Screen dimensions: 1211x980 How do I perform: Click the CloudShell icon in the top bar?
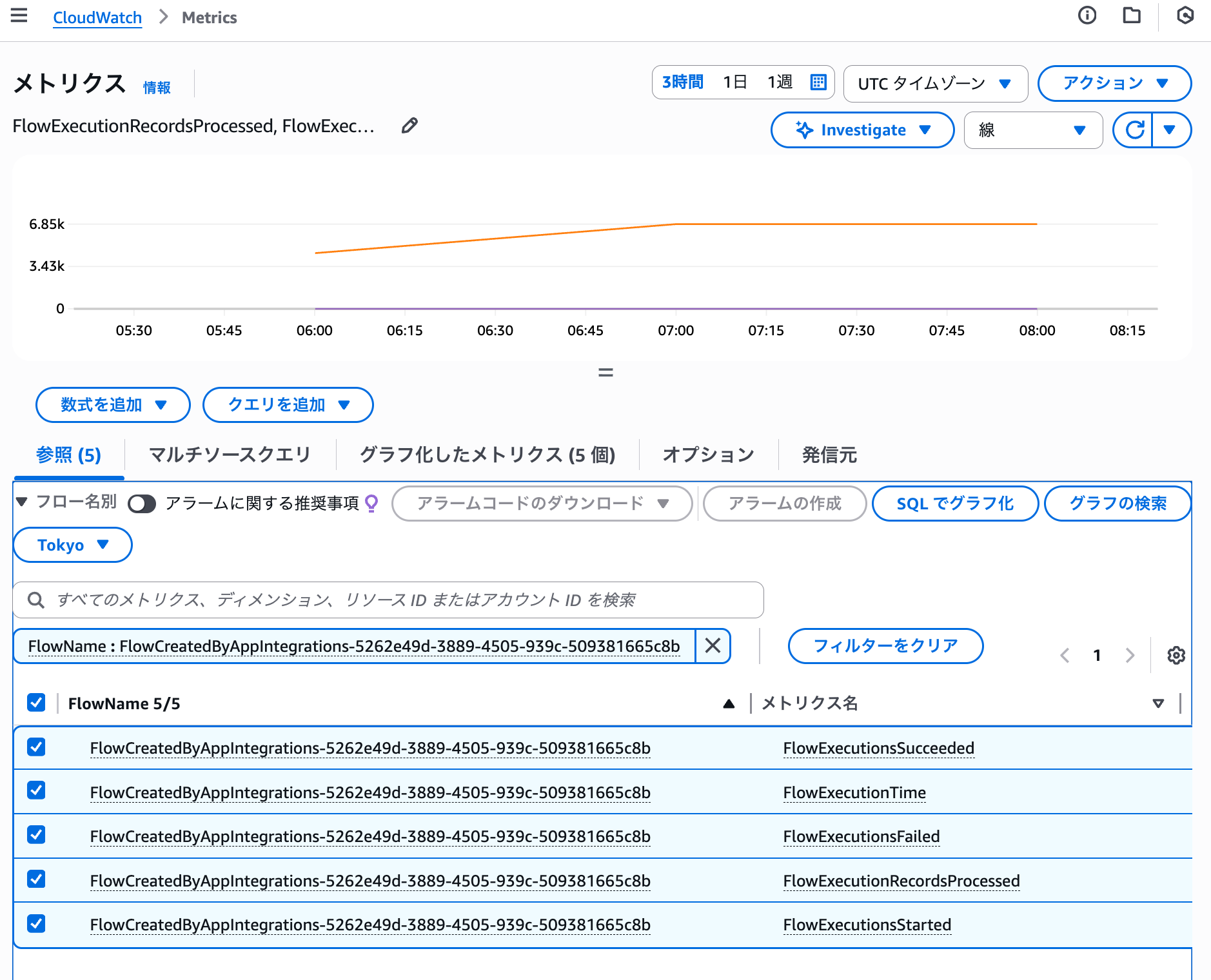1185,16
